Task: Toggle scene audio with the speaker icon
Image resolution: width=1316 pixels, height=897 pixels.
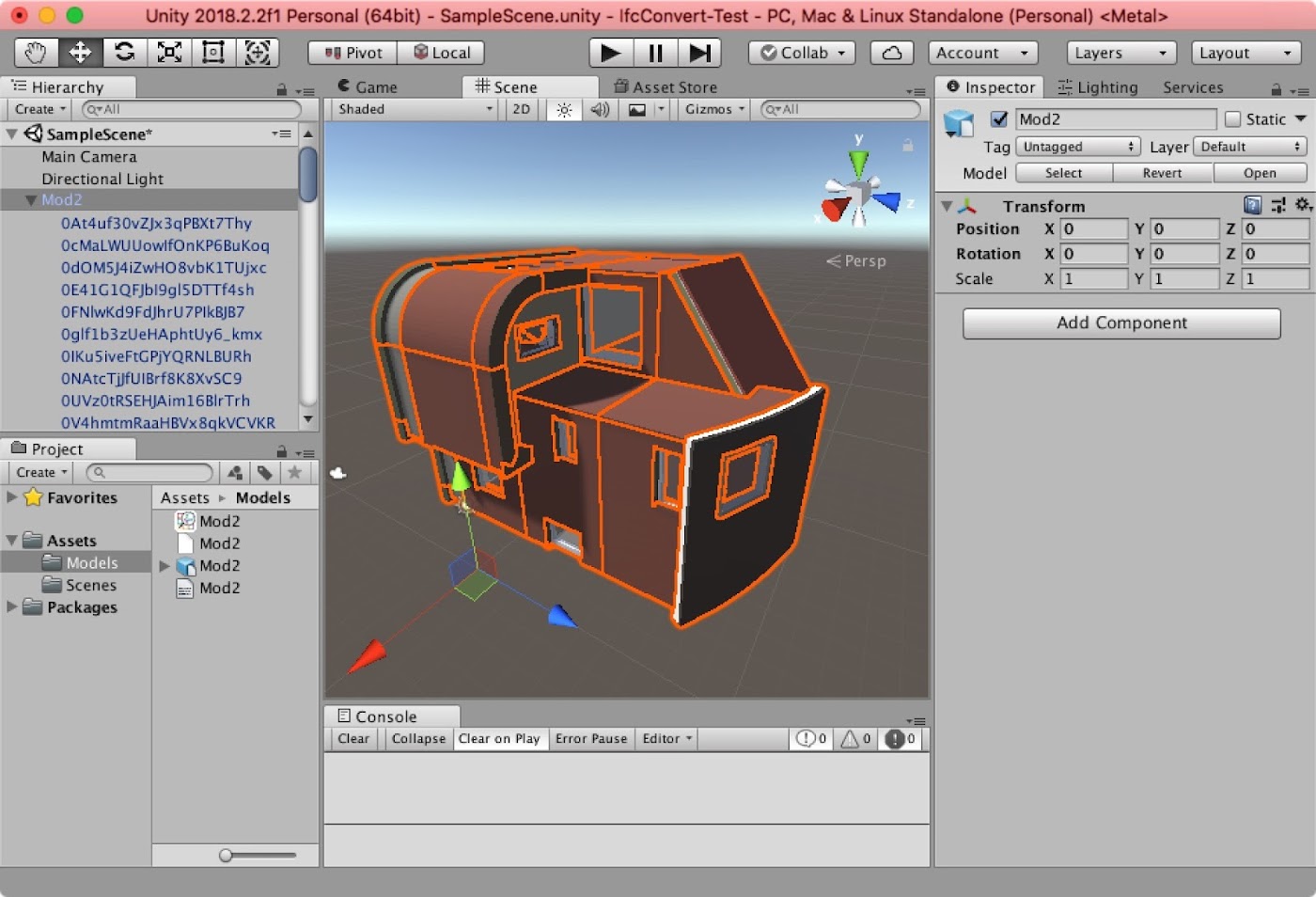Action: point(601,109)
